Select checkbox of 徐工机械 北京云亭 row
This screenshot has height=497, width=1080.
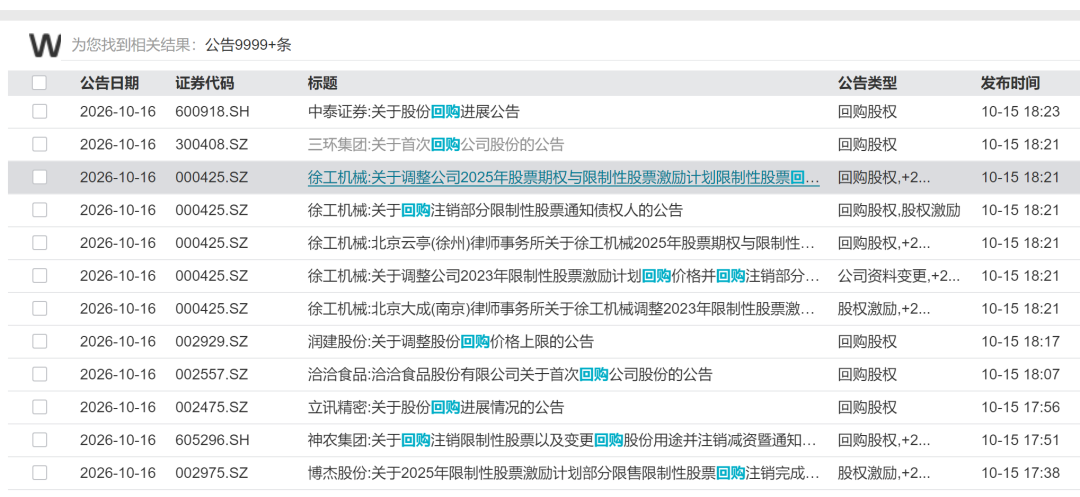[x=39, y=243]
